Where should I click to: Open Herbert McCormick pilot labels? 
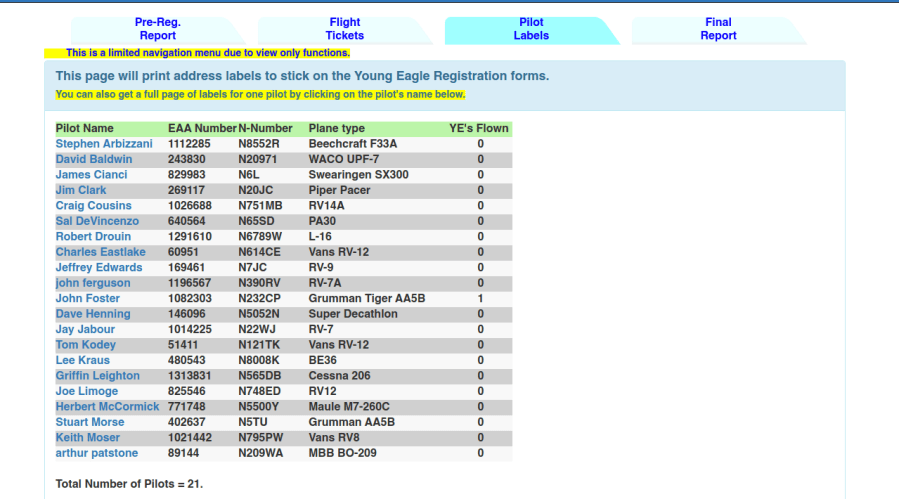[107, 407]
